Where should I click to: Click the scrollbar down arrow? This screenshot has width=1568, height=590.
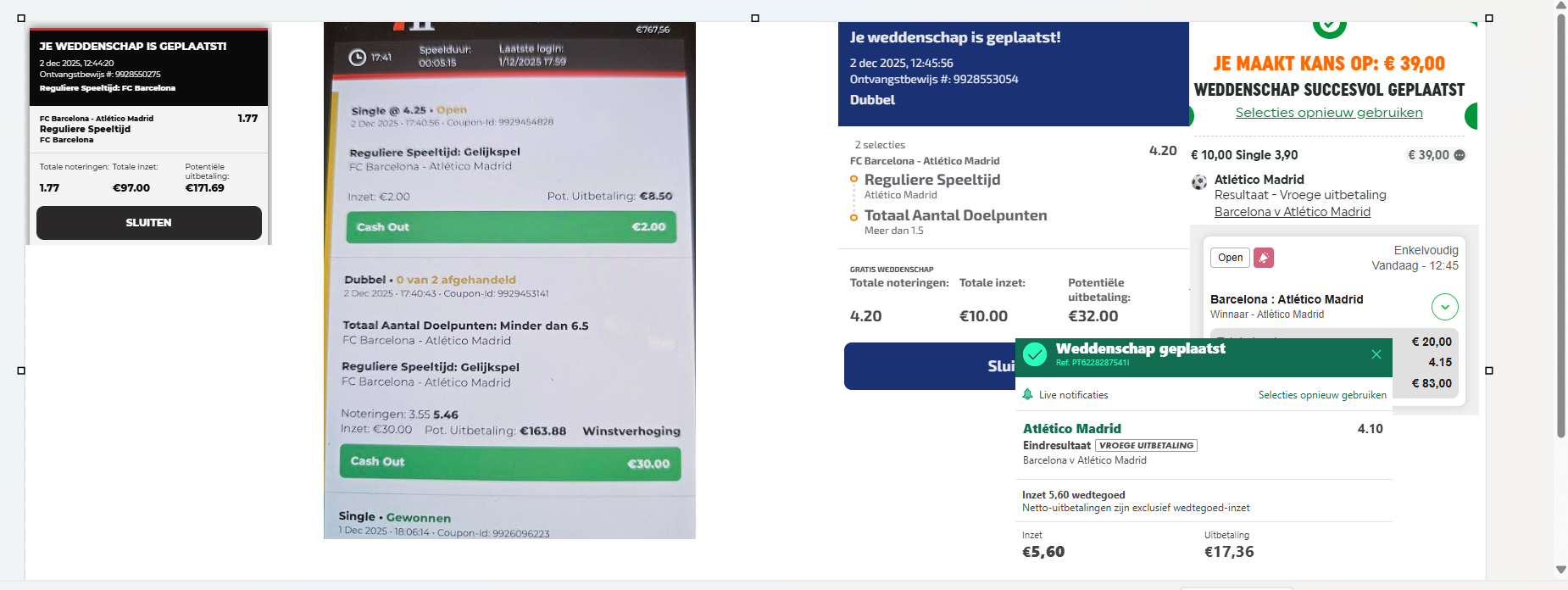(1560, 570)
